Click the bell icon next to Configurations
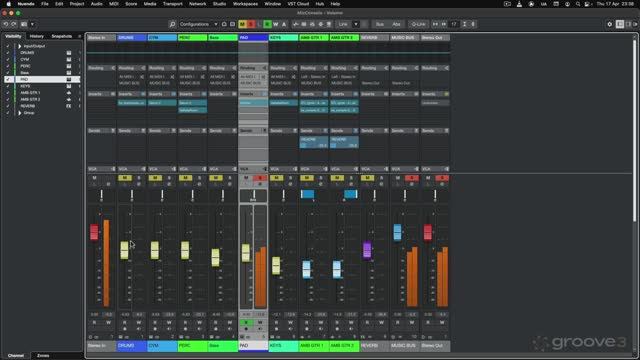 [x=224, y=24]
